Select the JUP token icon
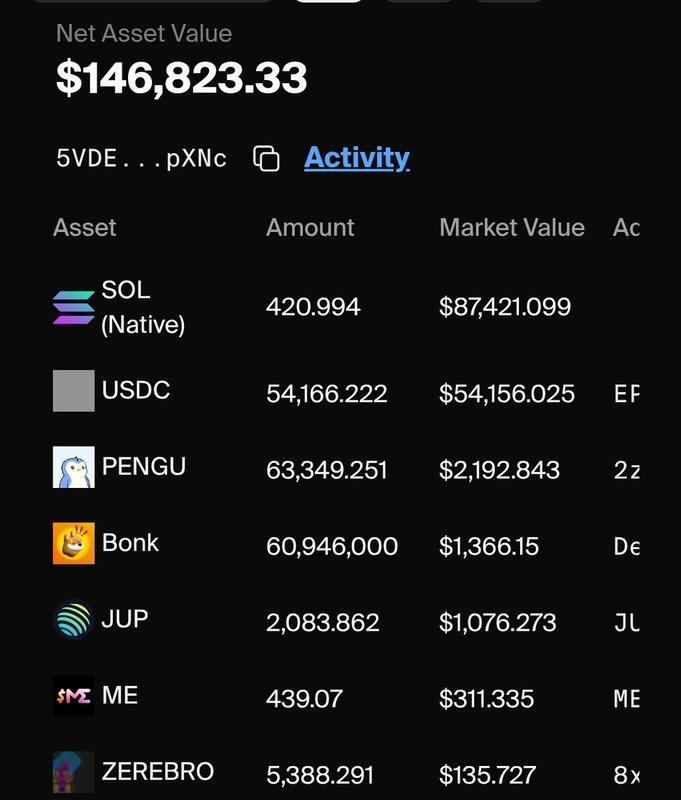Image resolution: width=681 pixels, height=800 pixels. (74, 619)
